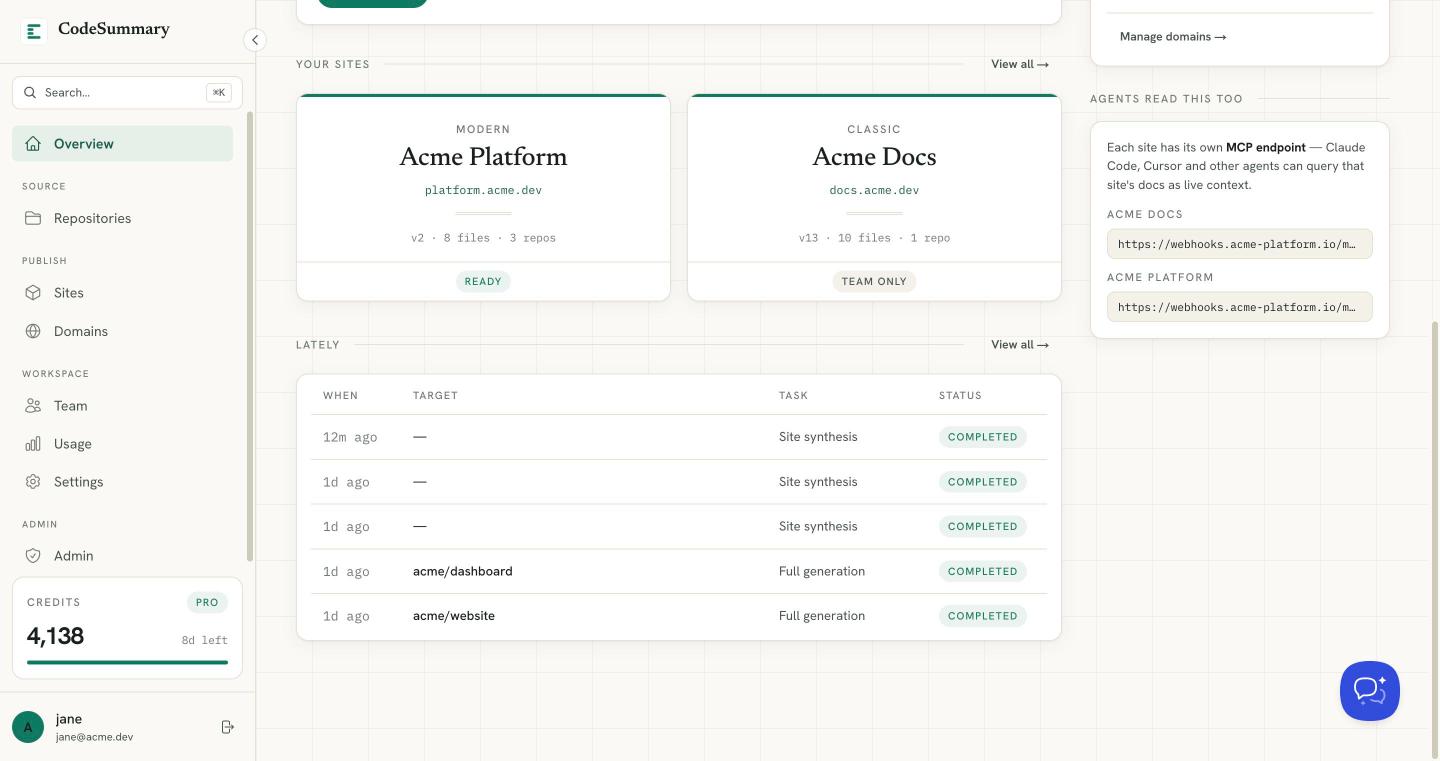
Task: Click the WHEN column header
Action: pyautogui.click(x=340, y=396)
